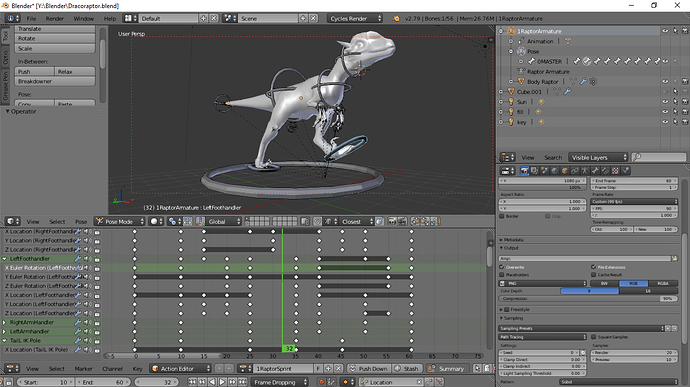This screenshot has width=690, height=387.
Task: Click wrench icon on Cube.001 outliner row
Action: tap(567, 92)
